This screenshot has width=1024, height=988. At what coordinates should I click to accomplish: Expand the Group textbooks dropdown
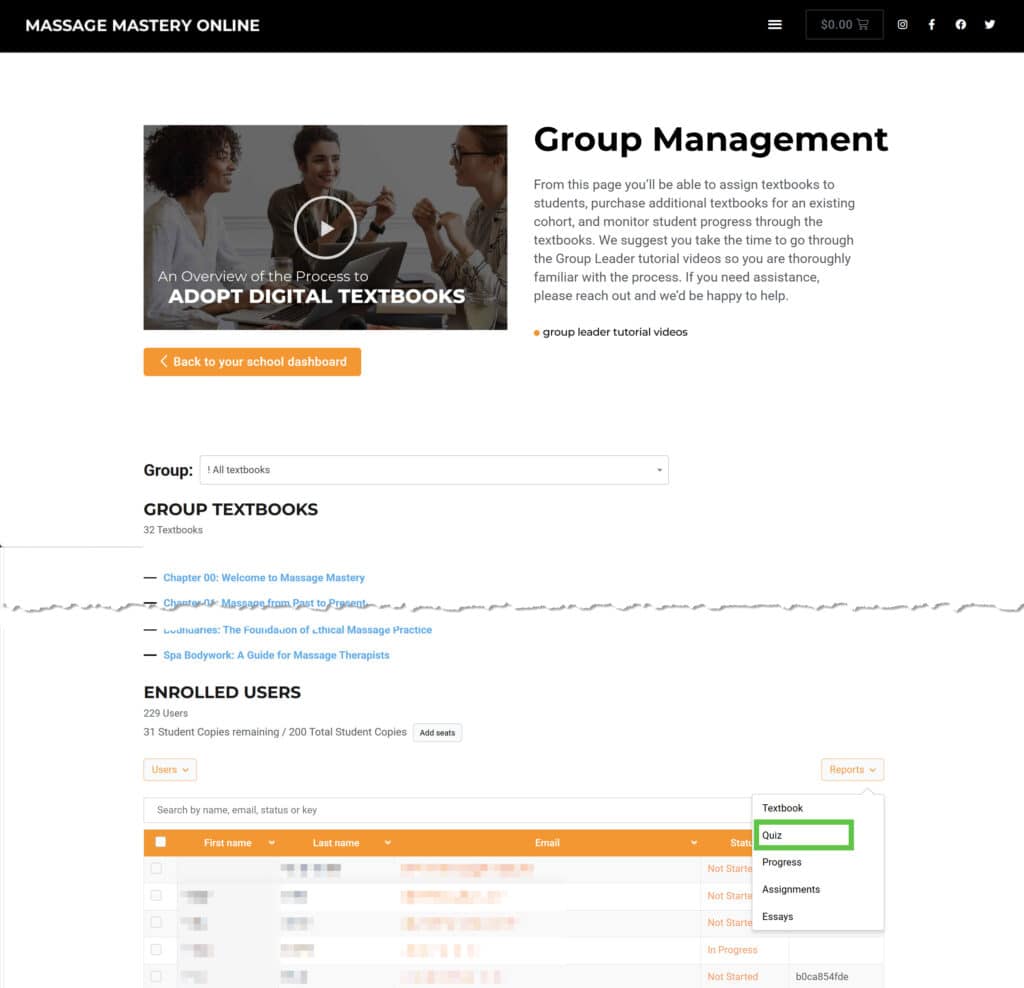(434, 470)
